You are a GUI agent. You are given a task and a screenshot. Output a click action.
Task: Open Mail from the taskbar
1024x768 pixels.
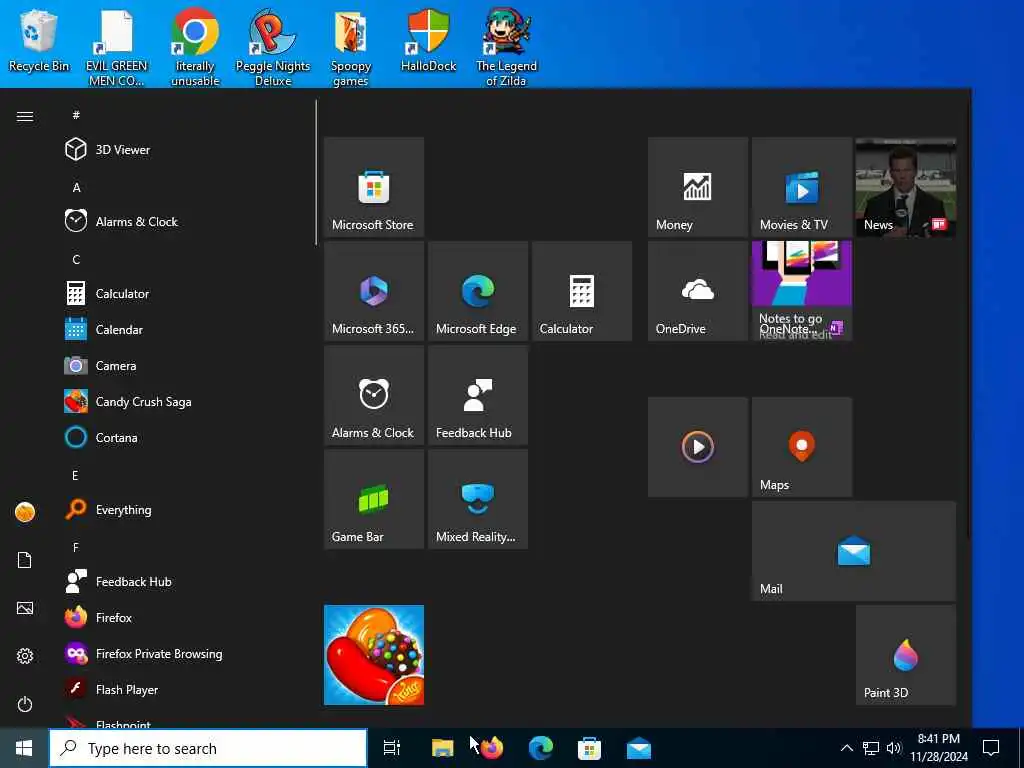click(639, 748)
